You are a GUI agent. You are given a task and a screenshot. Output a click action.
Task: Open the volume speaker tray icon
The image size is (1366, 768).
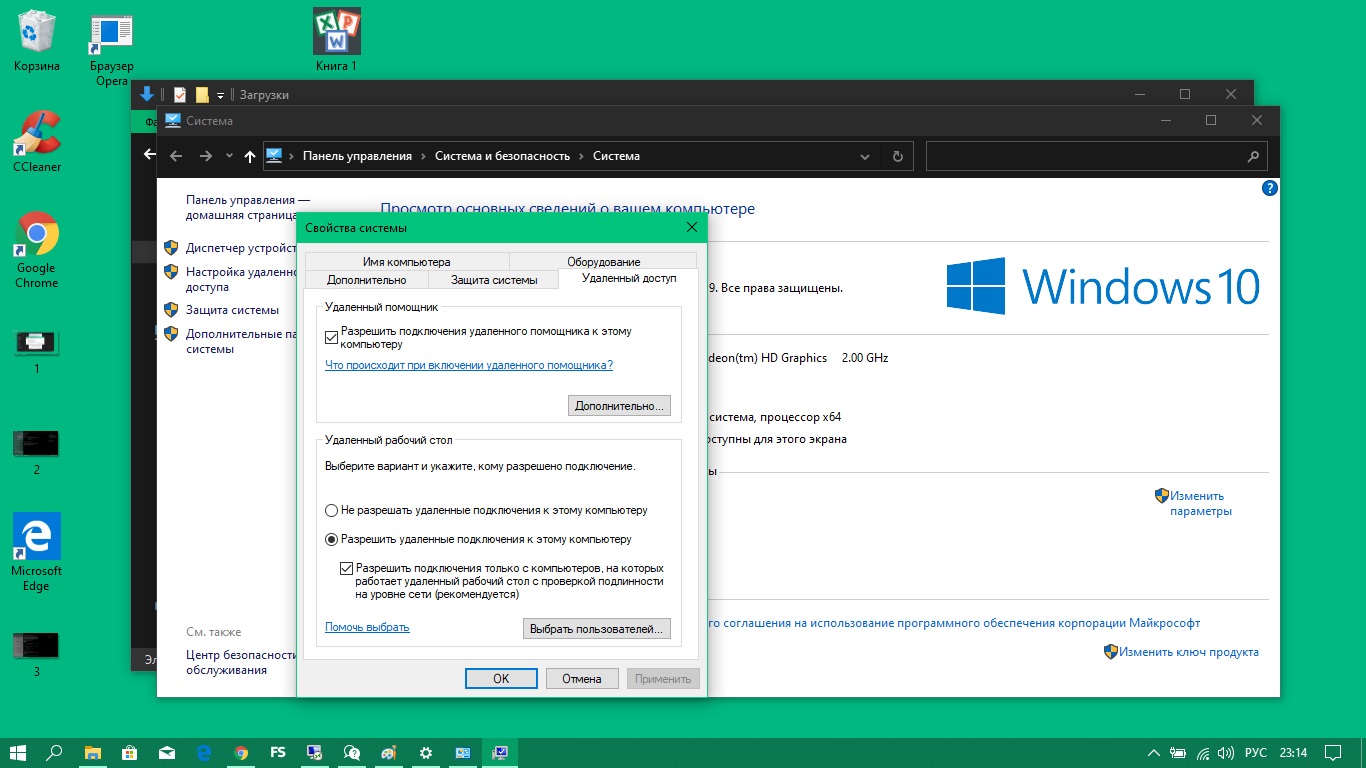1226,752
